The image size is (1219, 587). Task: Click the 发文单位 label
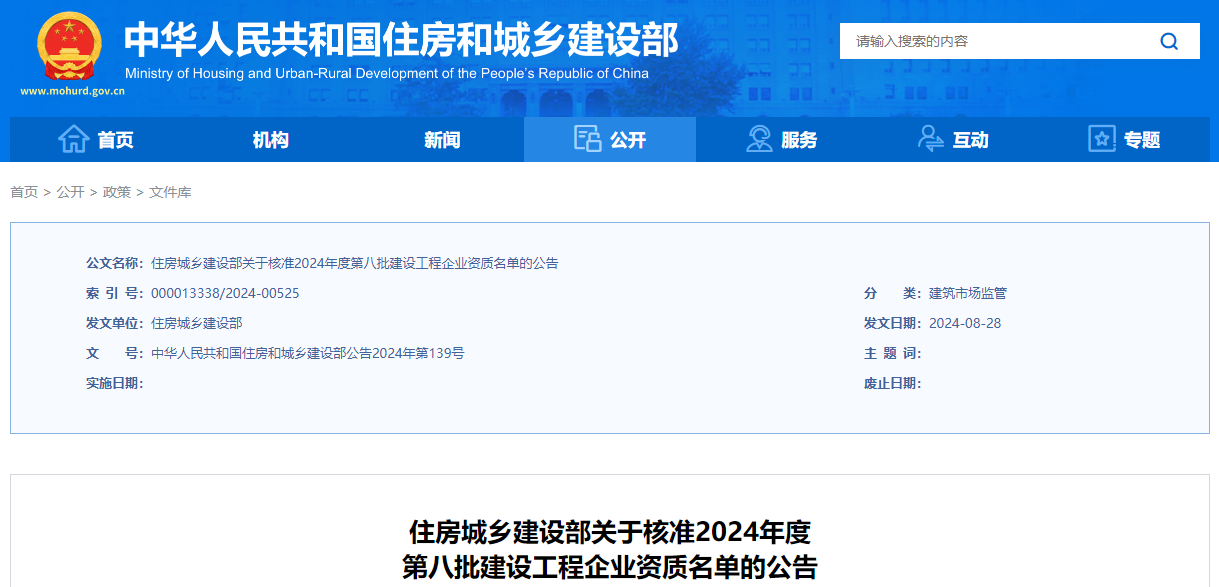pyautogui.click(x=114, y=323)
